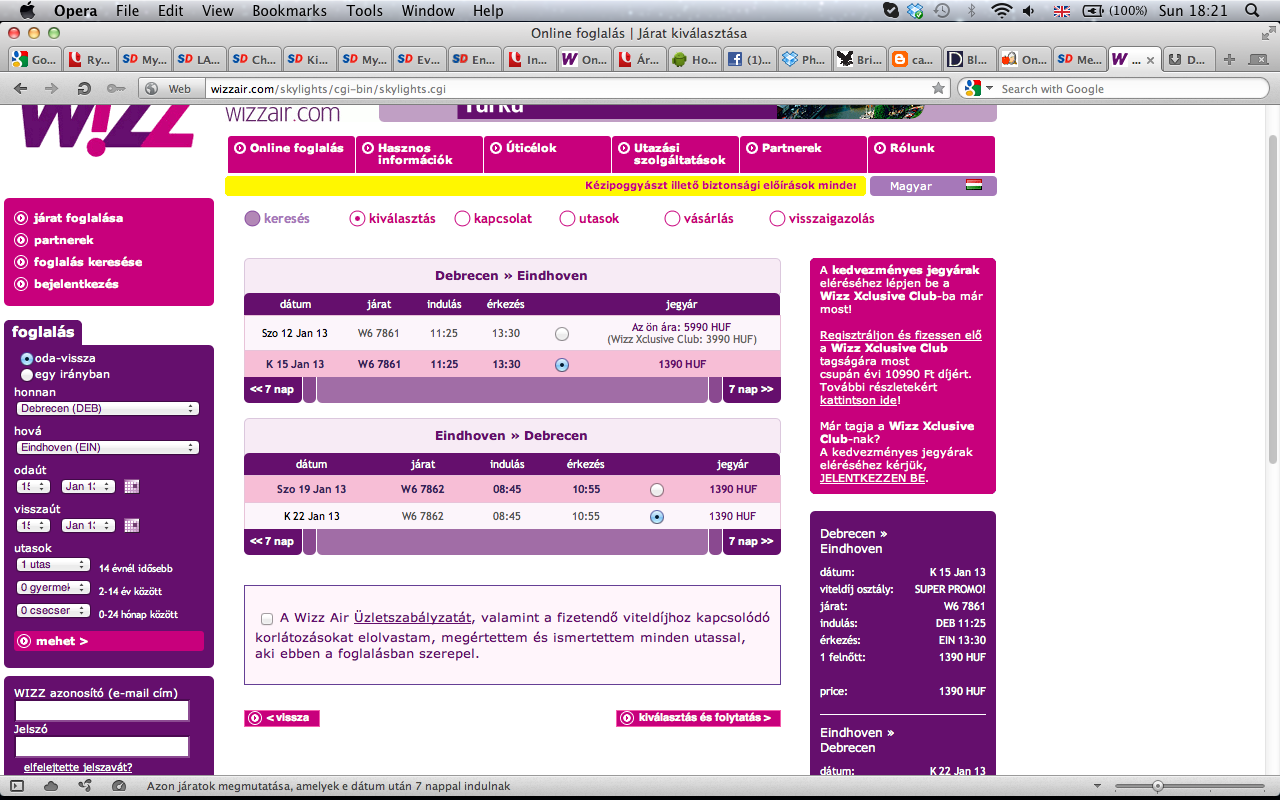This screenshot has width=1280, height=800.
Task: Click the vásárlás step radio
Action: 672,218
